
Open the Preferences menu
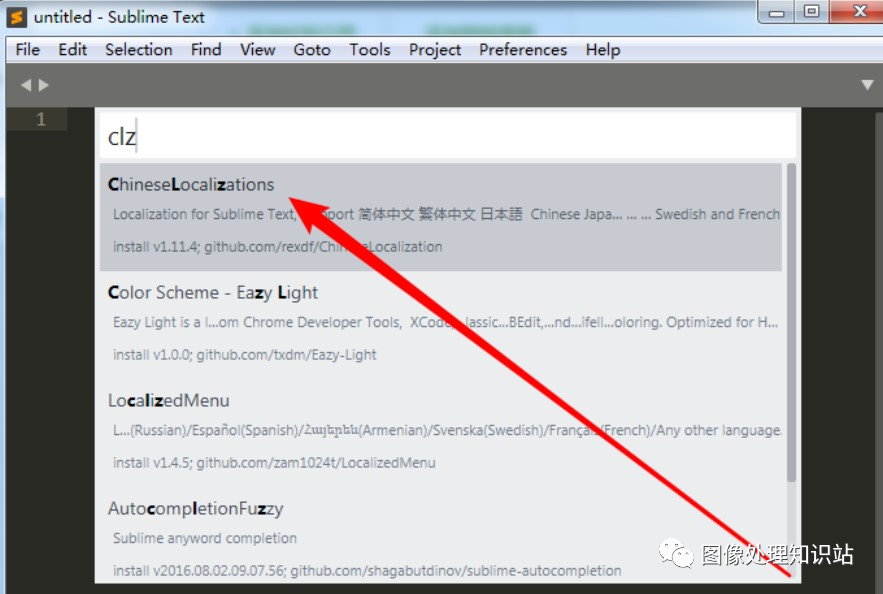tap(523, 50)
